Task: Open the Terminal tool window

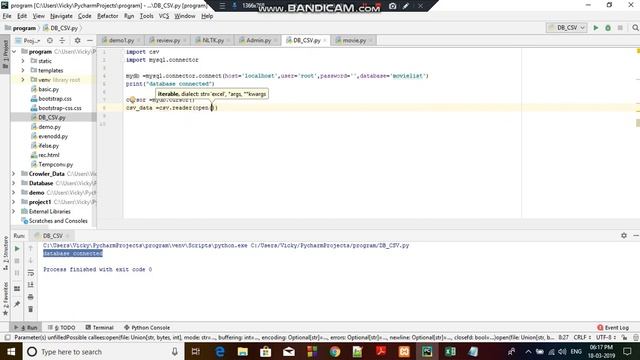Action: pyautogui.click(x=99, y=327)
